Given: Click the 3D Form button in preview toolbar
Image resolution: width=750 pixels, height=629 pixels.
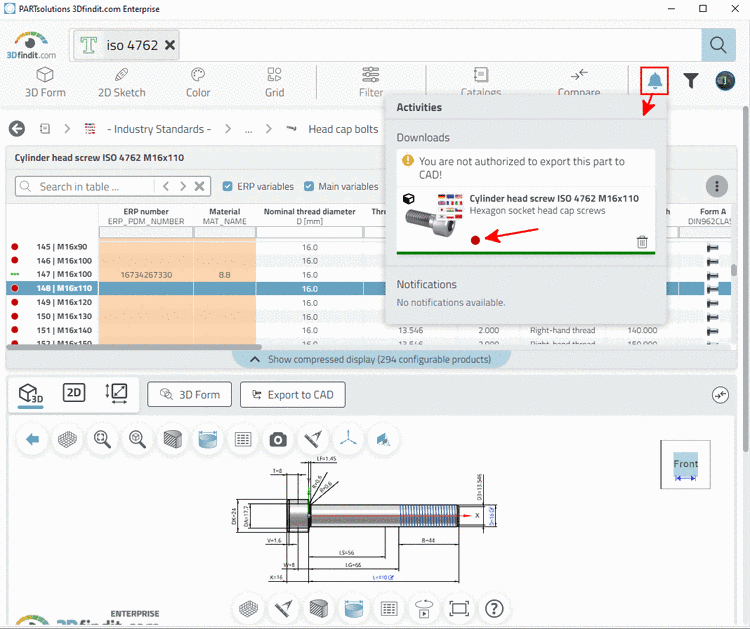Looking at the screenshot, I should point(189,395).
